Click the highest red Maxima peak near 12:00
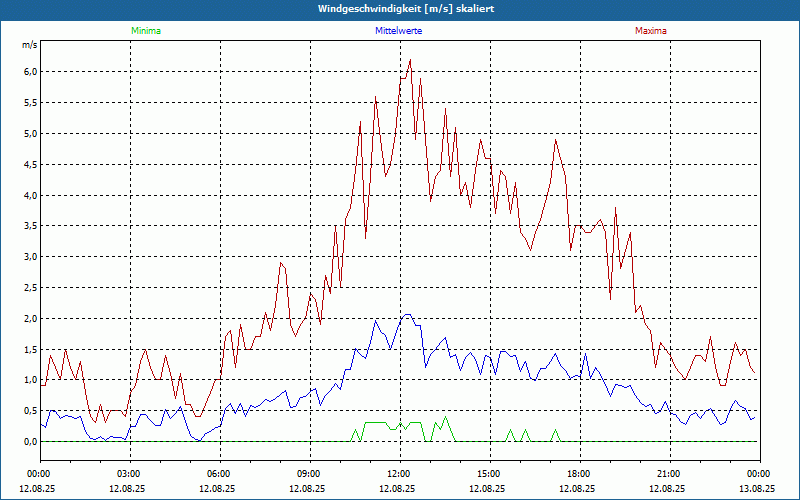 tap(410, 60)
